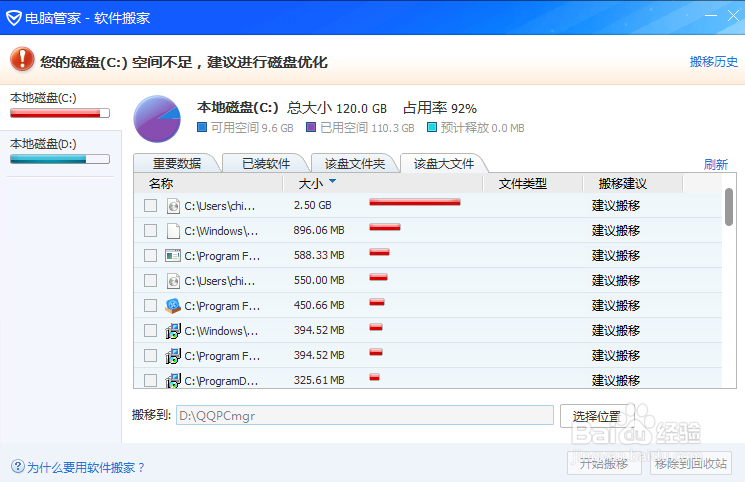Click the 搬移到 destination path field

click(364, 415)
